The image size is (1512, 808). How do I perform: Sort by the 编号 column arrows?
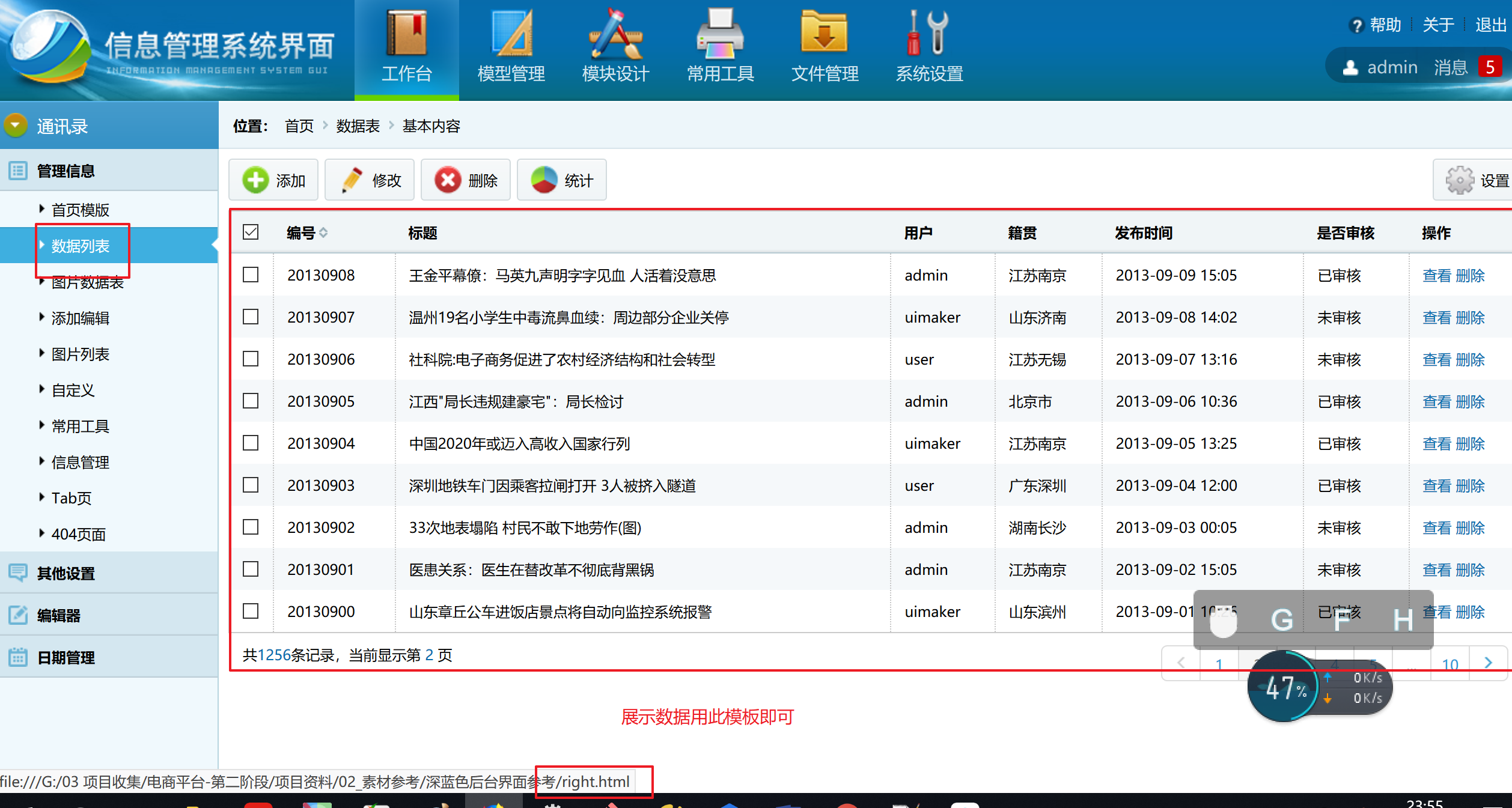coord(323,233)
